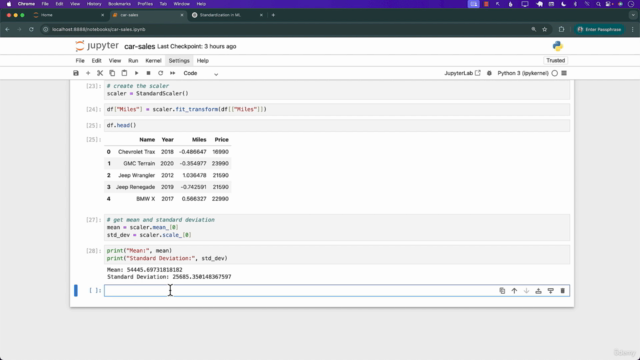Open the browser tab list chevron
640x360 pixels.
[633, 15]
